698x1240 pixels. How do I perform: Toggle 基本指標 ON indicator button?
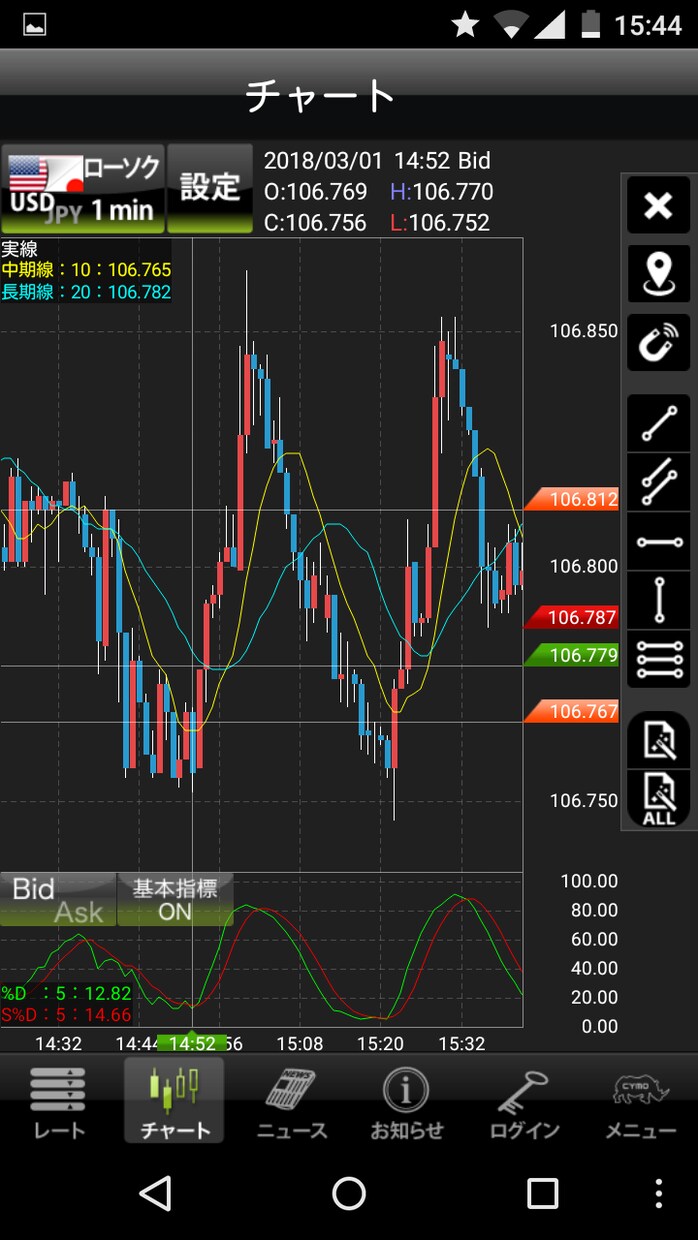pos(175,900)
